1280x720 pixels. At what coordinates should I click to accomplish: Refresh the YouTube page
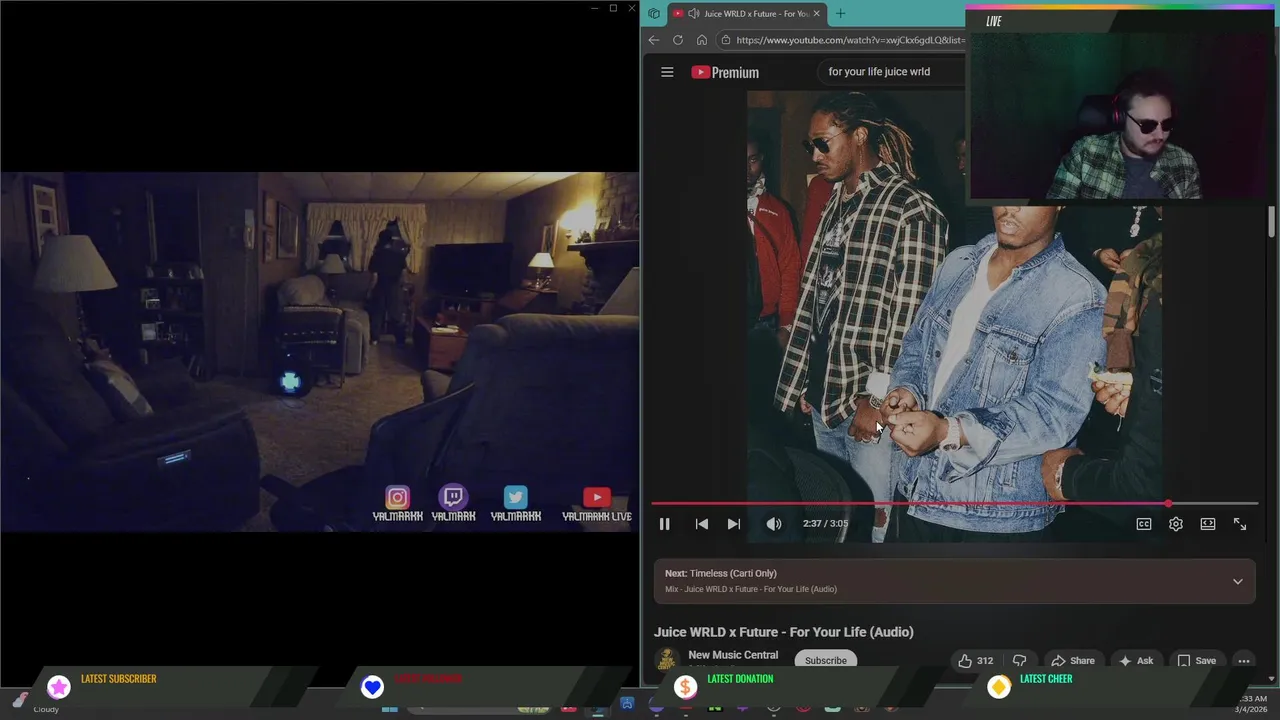[678, 40]
